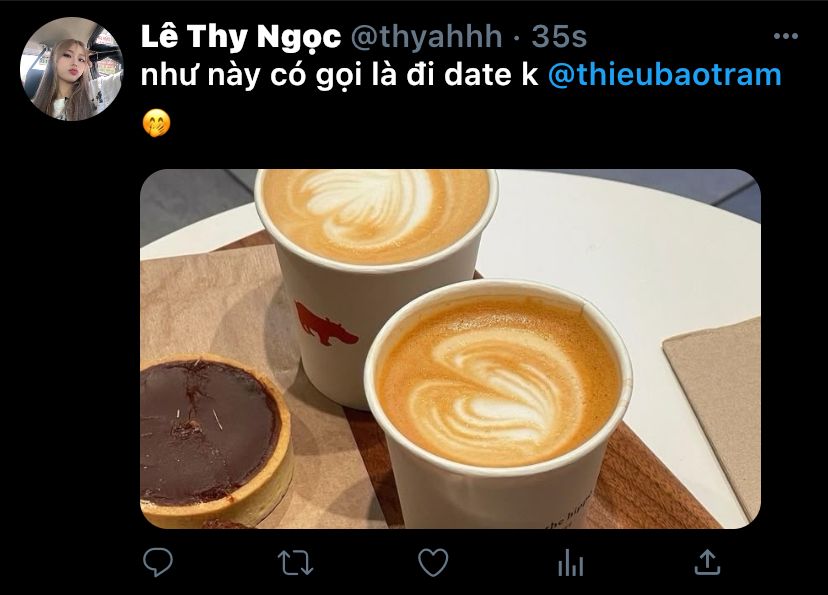This screenshot has width=828, height=595.
Task: Share the tweet via upload arrow icon
Action: tap(707, 562)
